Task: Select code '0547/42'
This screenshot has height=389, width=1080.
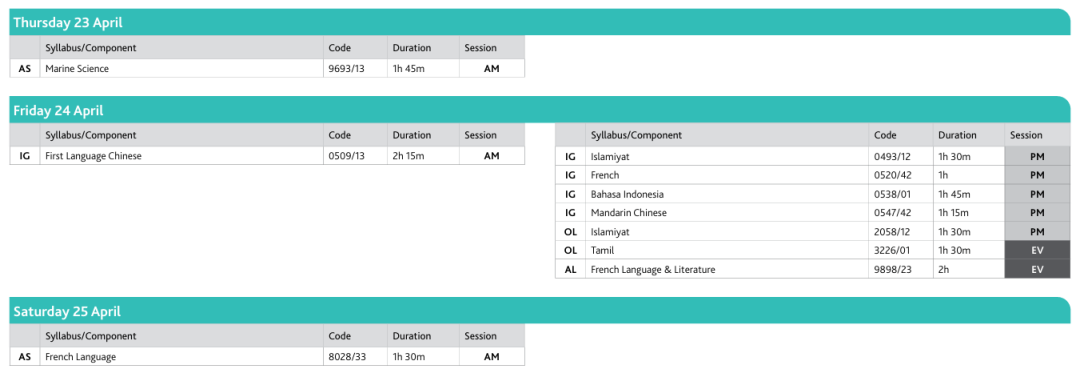Action: [900, 213]
